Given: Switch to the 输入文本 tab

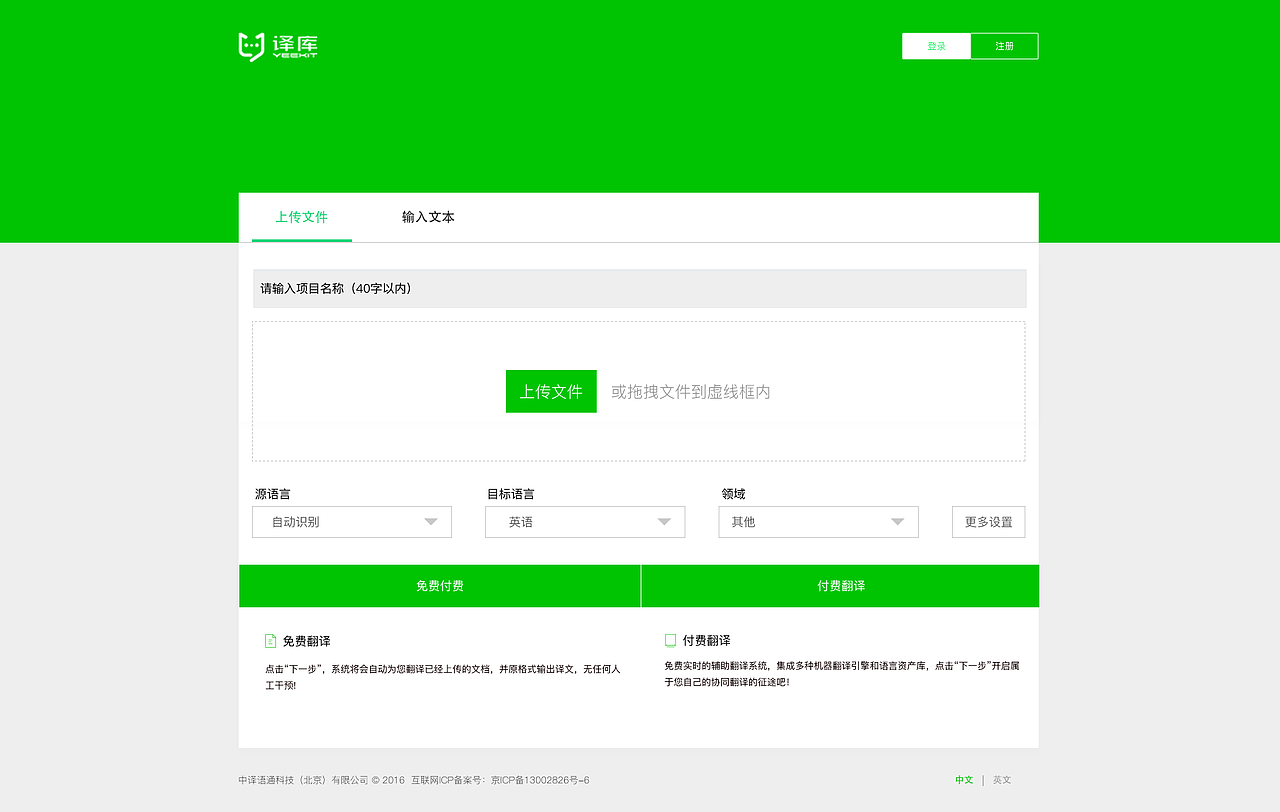Looking at the screenshot, I should coord(428,217).
